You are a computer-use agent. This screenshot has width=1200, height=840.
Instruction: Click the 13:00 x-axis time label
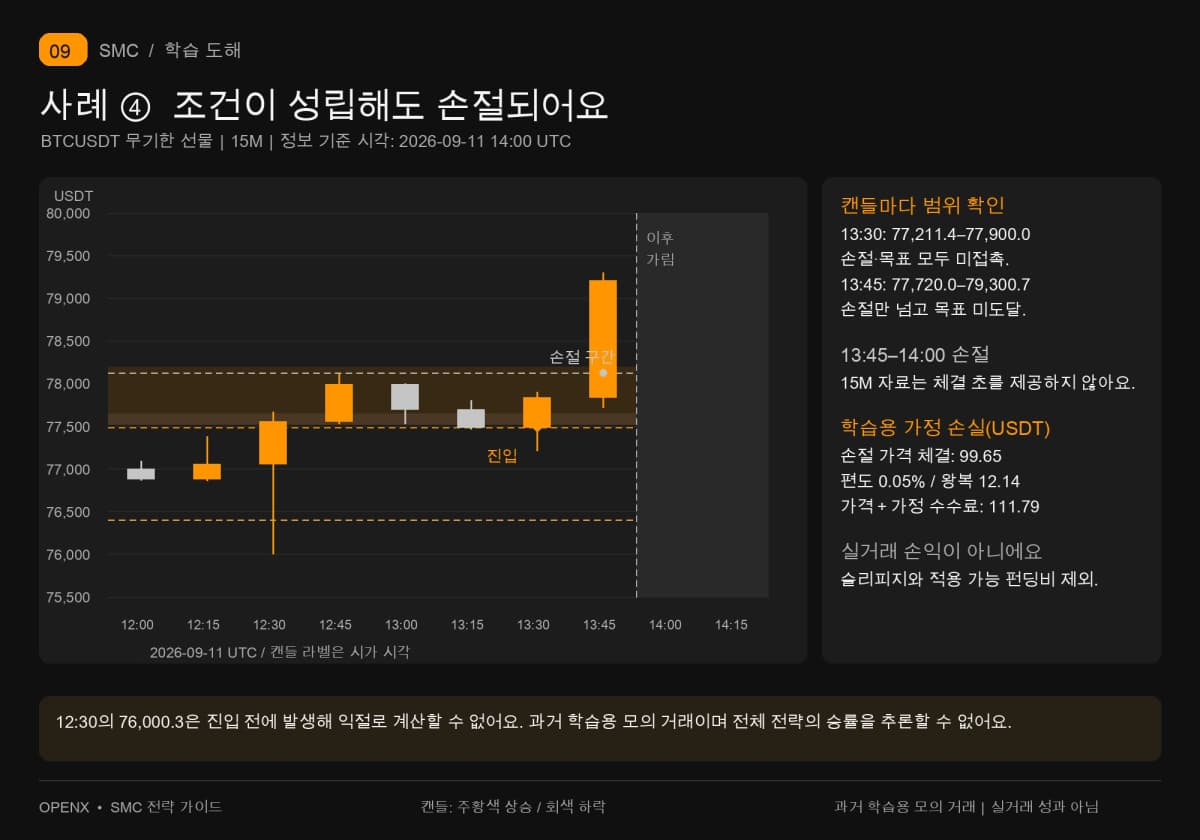pos(401,625)
